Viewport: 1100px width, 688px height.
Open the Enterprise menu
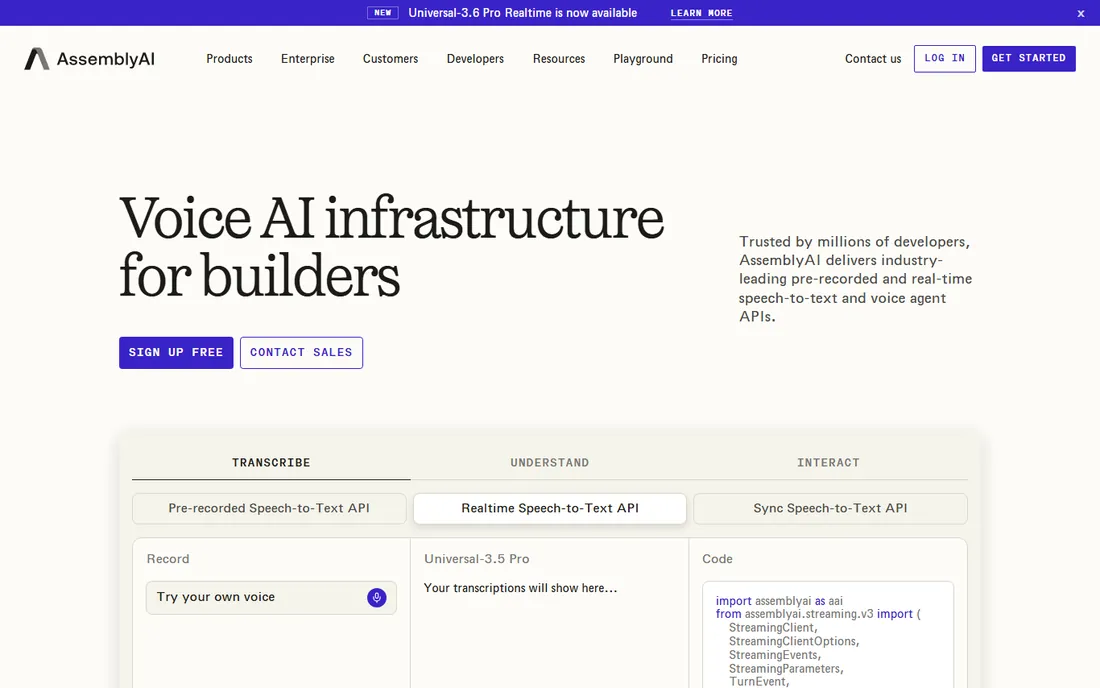pyautogui.click(x=308, y=59)
